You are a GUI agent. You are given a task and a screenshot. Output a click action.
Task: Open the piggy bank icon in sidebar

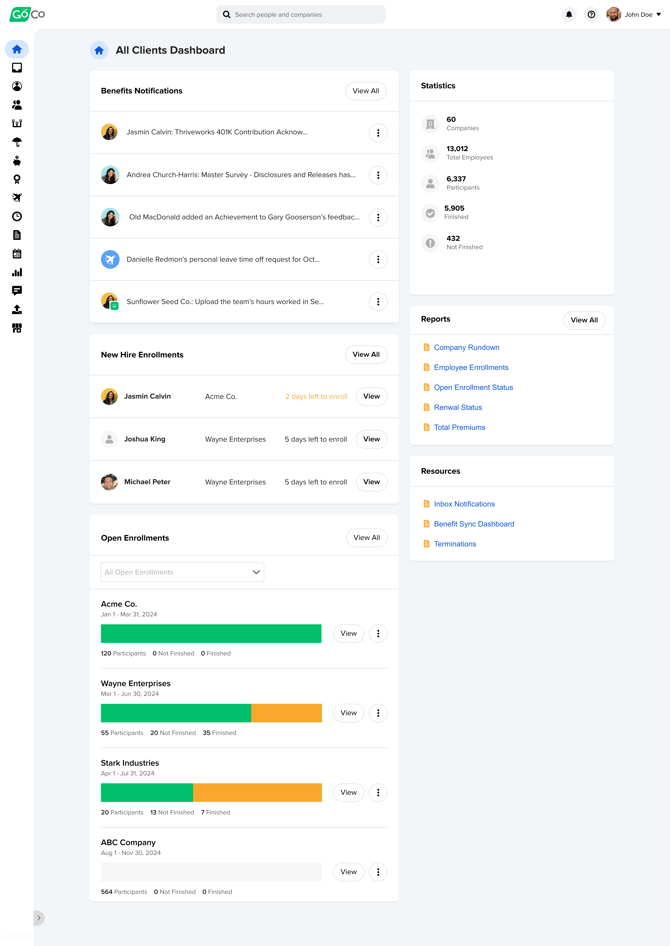pyautogui.click(x=17, y=160)
